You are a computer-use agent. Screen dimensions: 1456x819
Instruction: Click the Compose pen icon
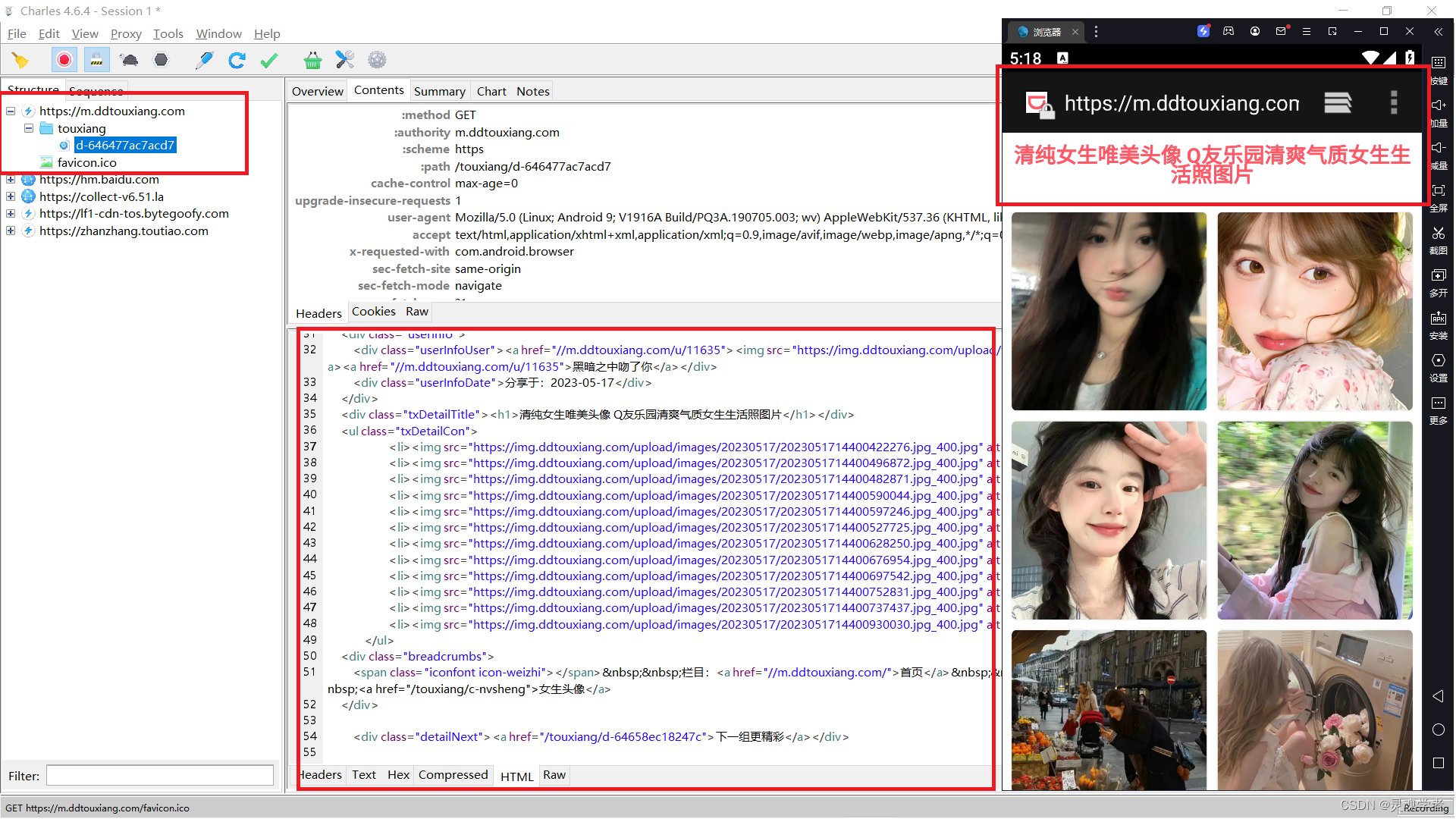pyautogui.click(x=204, y=60)
